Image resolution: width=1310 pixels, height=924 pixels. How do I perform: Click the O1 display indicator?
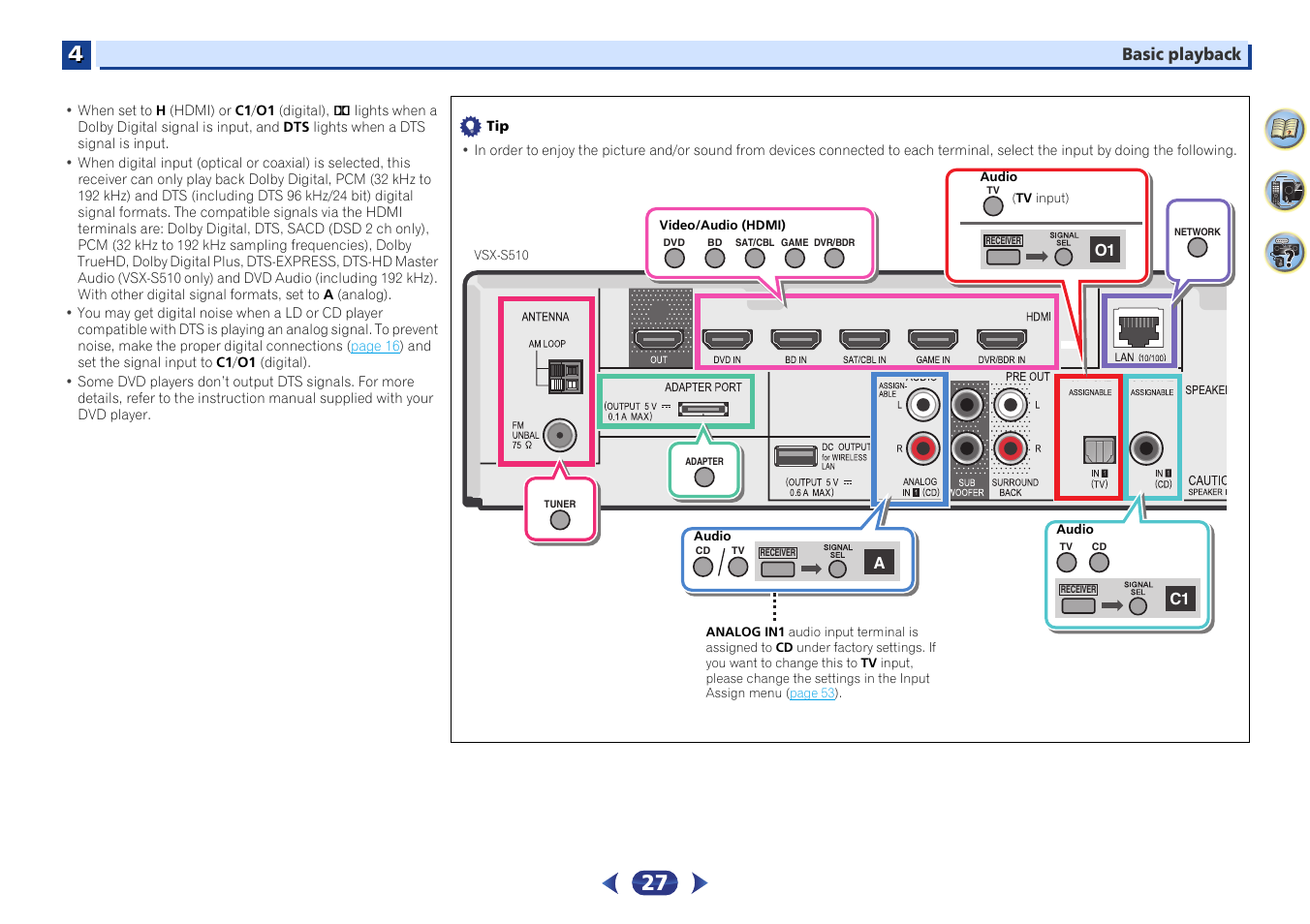click(x=1105, y=250)
